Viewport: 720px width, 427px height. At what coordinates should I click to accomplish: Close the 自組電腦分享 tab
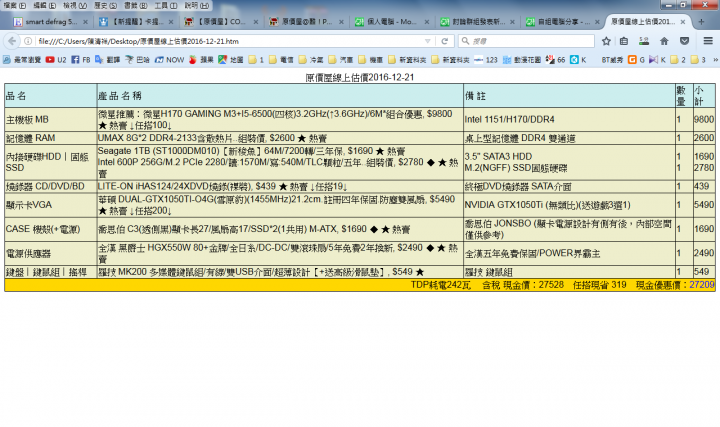tap(597, 22)
